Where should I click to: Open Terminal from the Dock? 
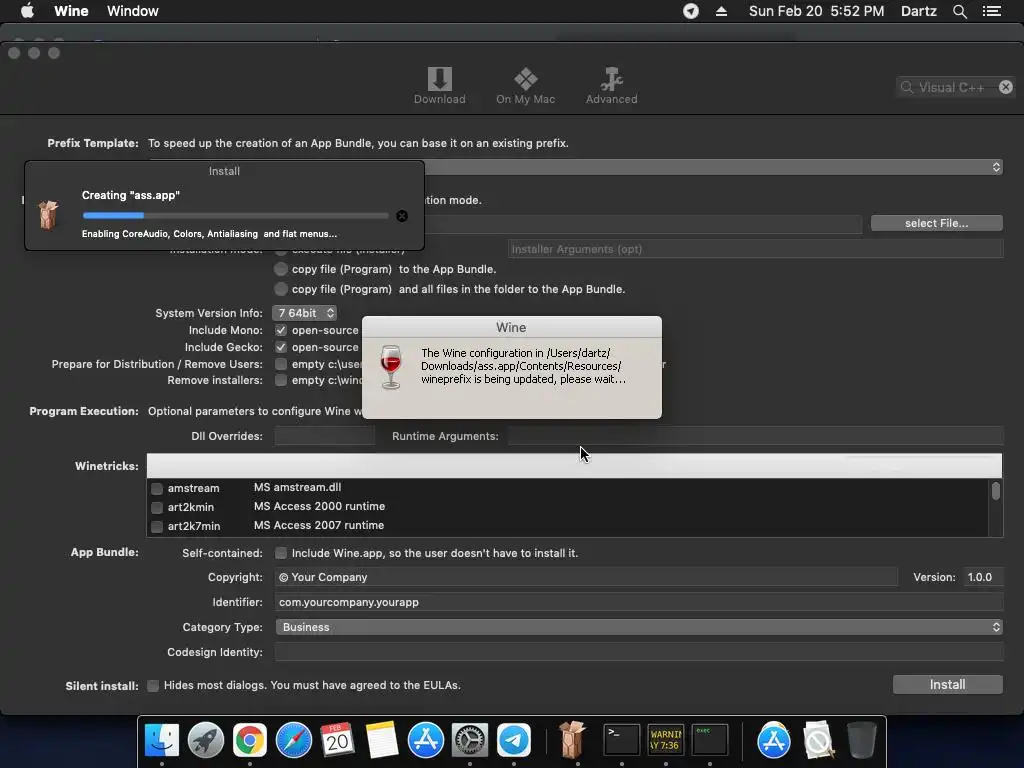point(622,740)
